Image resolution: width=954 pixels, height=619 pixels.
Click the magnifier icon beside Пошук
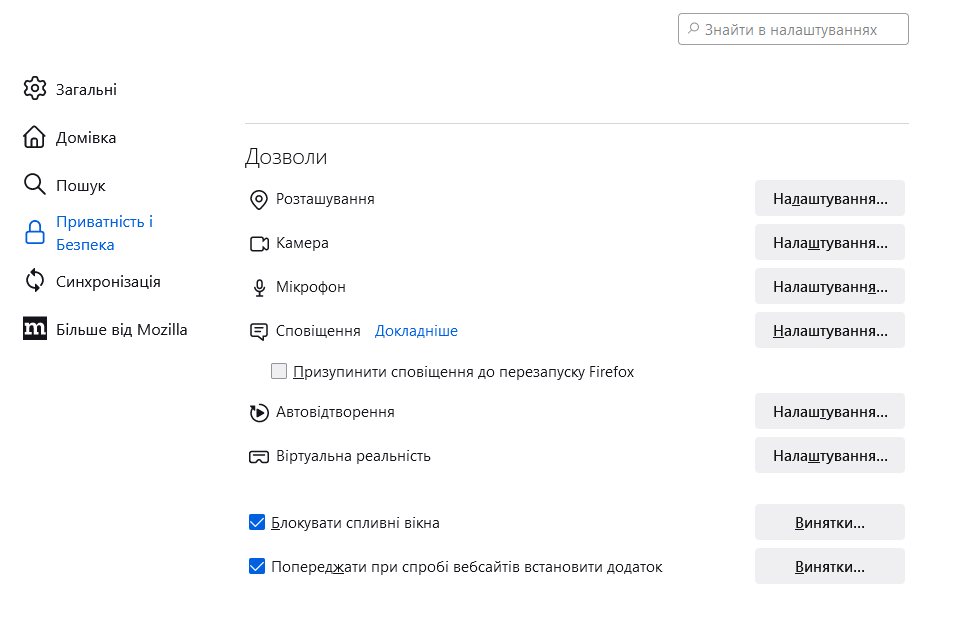pos(35,184)
